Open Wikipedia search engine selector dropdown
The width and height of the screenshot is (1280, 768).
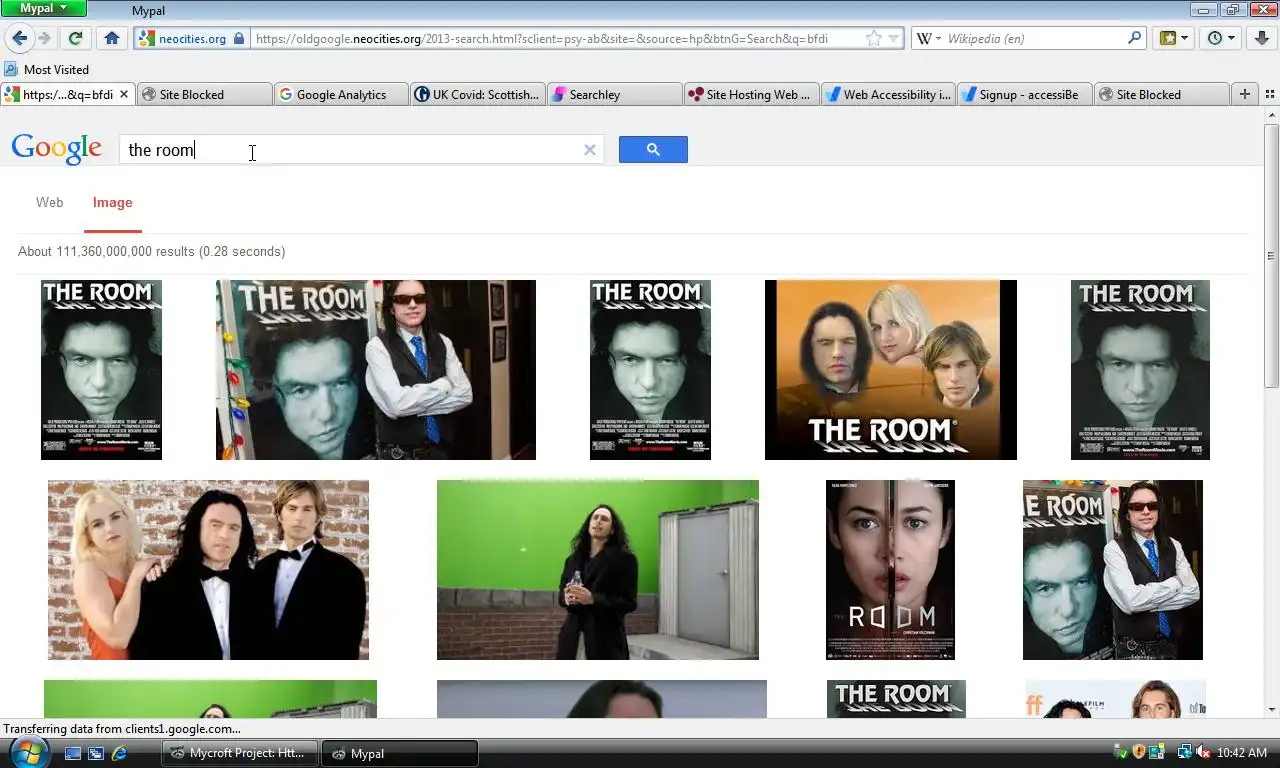tap(928, 38)
